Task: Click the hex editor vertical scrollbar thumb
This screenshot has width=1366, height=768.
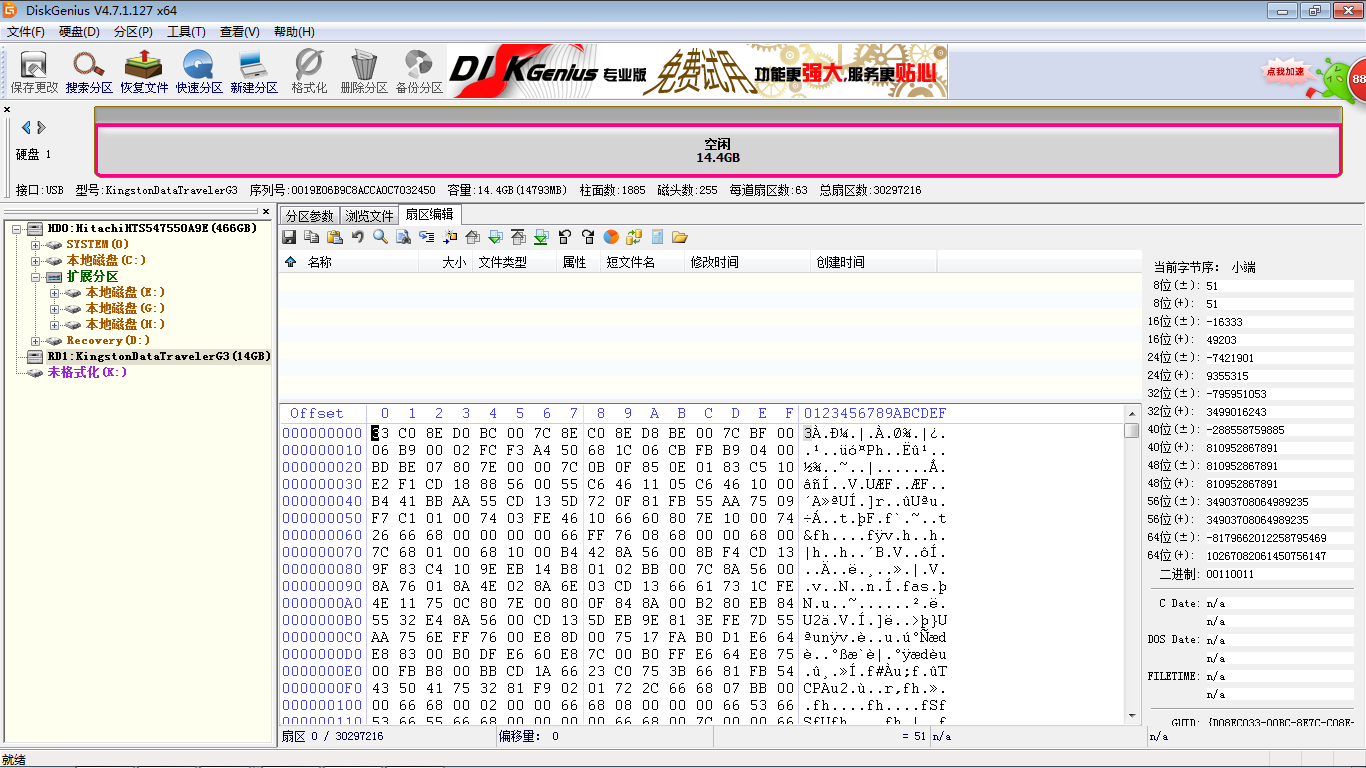Action: click(x=1132, y=431)
